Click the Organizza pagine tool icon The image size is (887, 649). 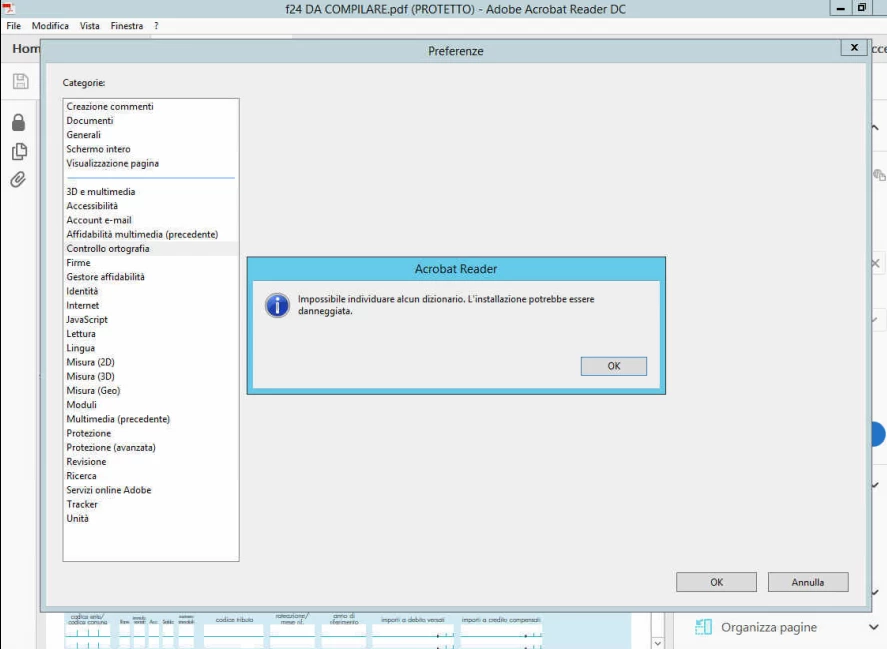pos(703,627)
